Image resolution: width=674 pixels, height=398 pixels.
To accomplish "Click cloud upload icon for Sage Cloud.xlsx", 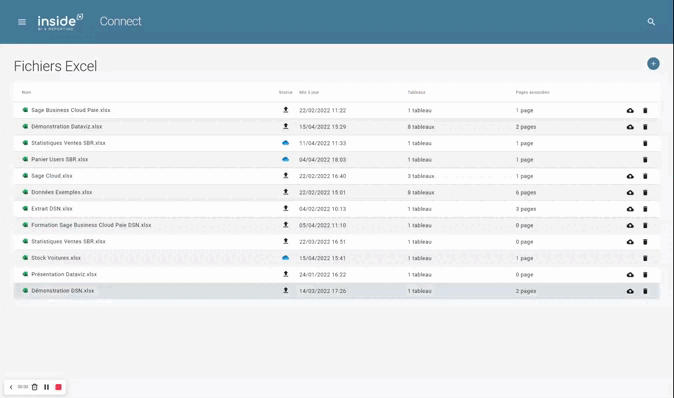I will click(630, 176).
